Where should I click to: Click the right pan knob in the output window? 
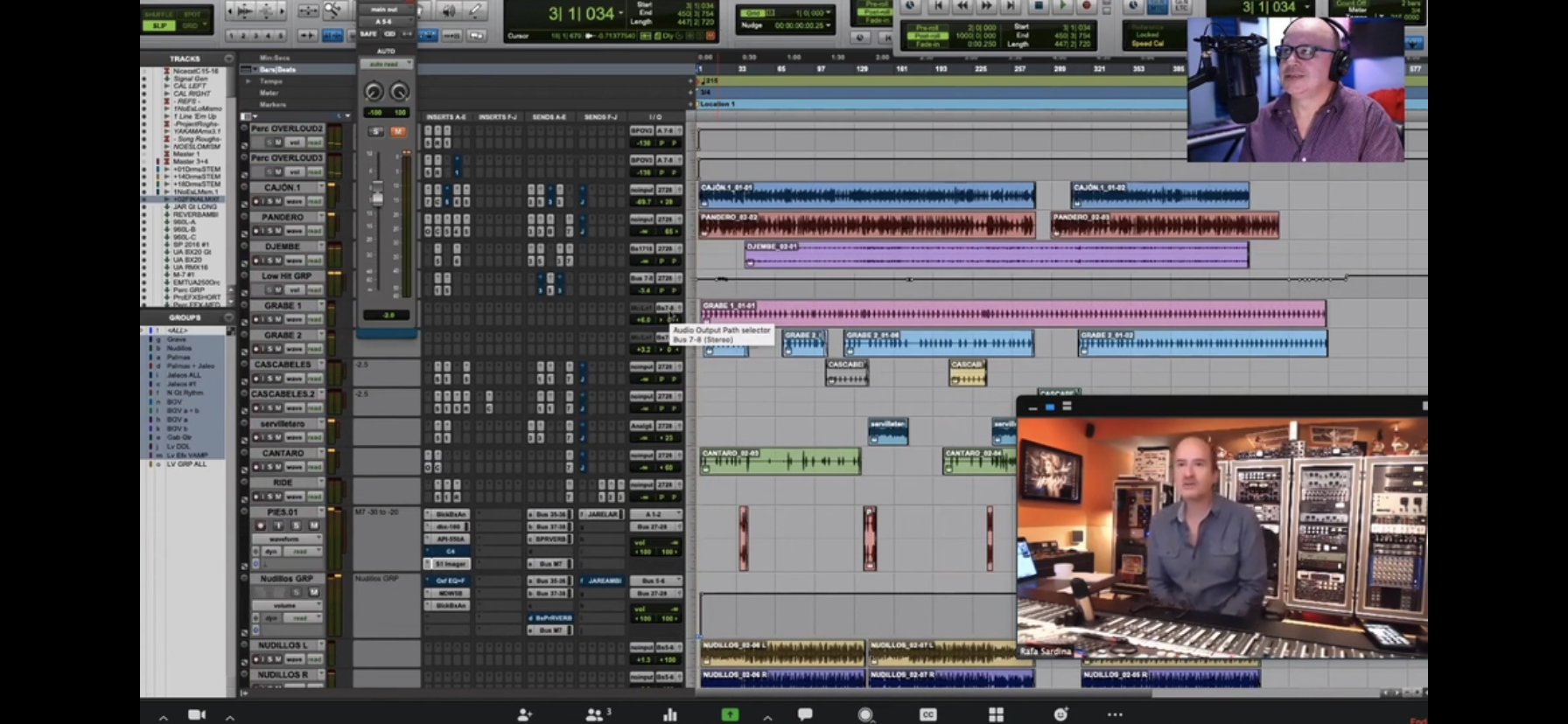(399, 92)
